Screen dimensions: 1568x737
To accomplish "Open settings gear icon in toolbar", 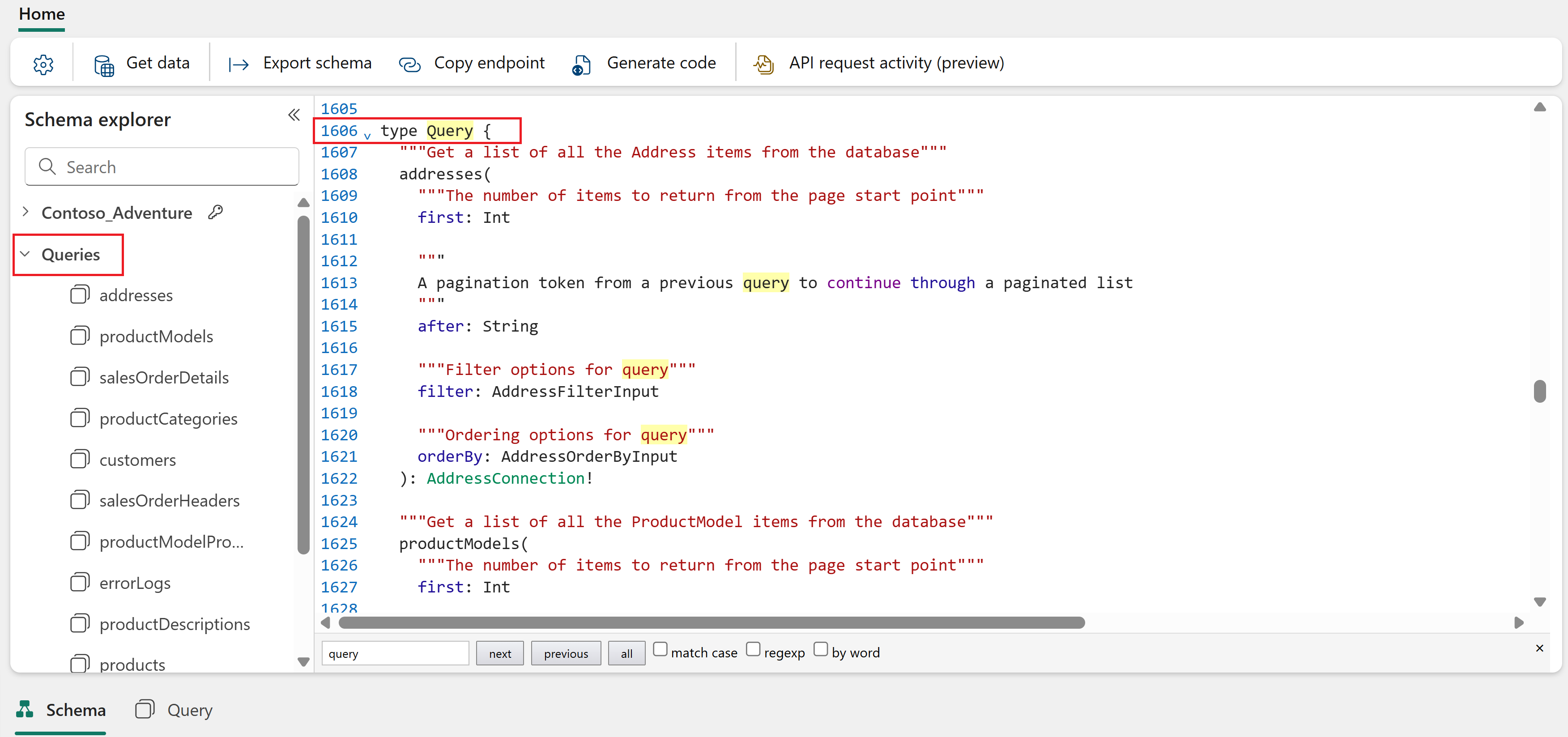I will 43,64.
